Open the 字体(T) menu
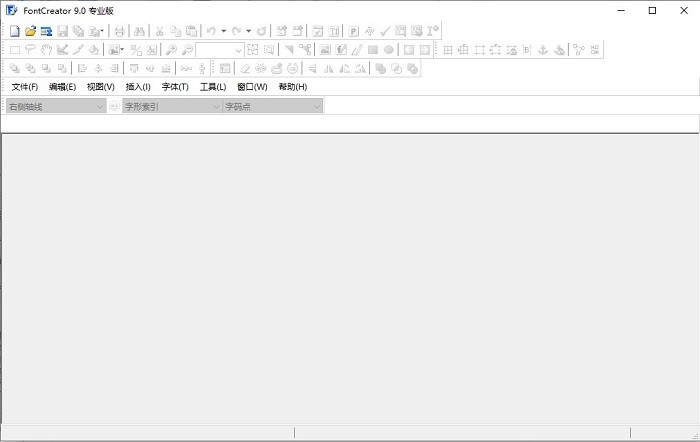This screenshot has height=442, width=700. coord(175,87)
